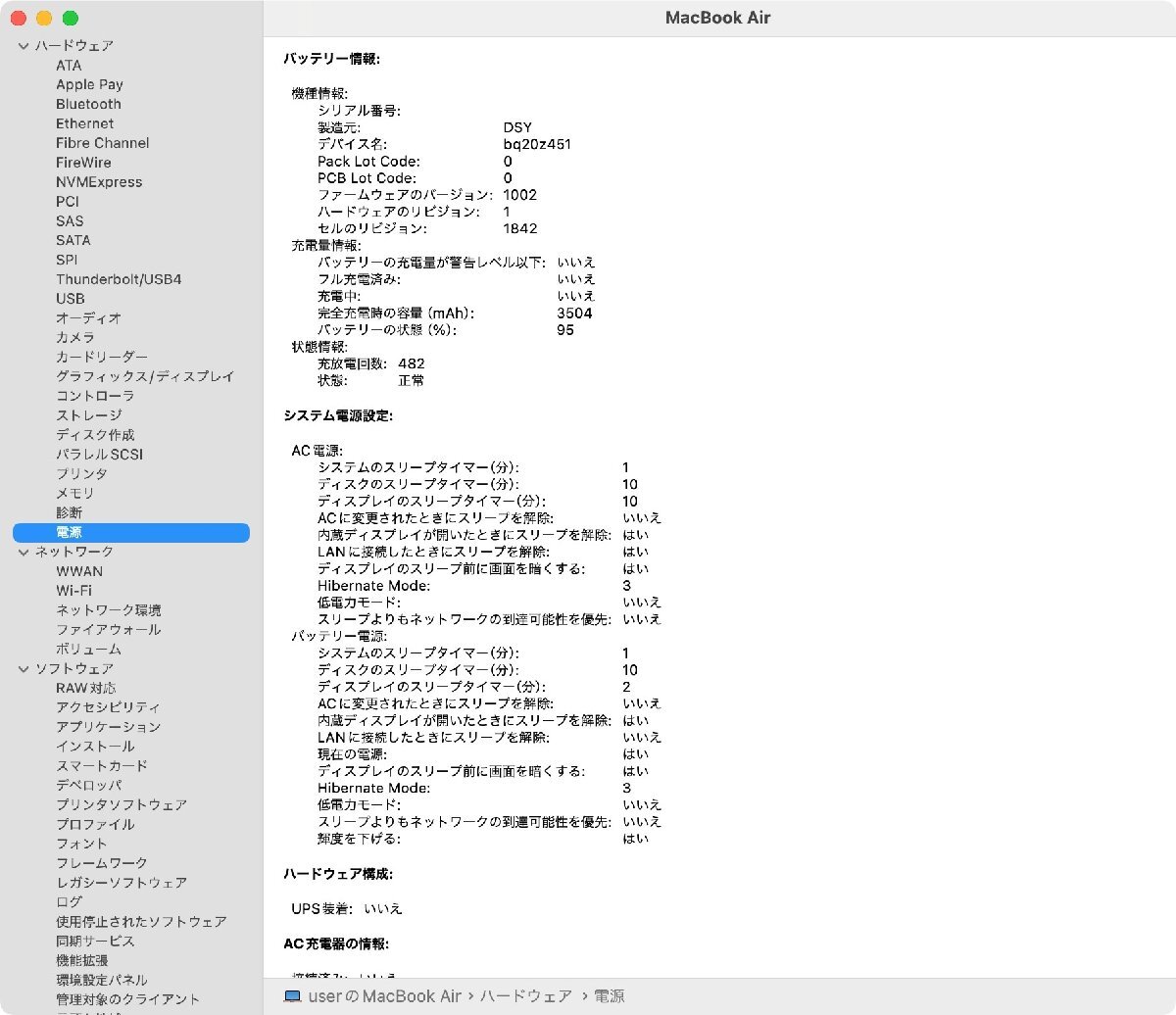Open ログ entry
The height and width of the screenshot is (1015, 1176).
(x=69, y=902)
